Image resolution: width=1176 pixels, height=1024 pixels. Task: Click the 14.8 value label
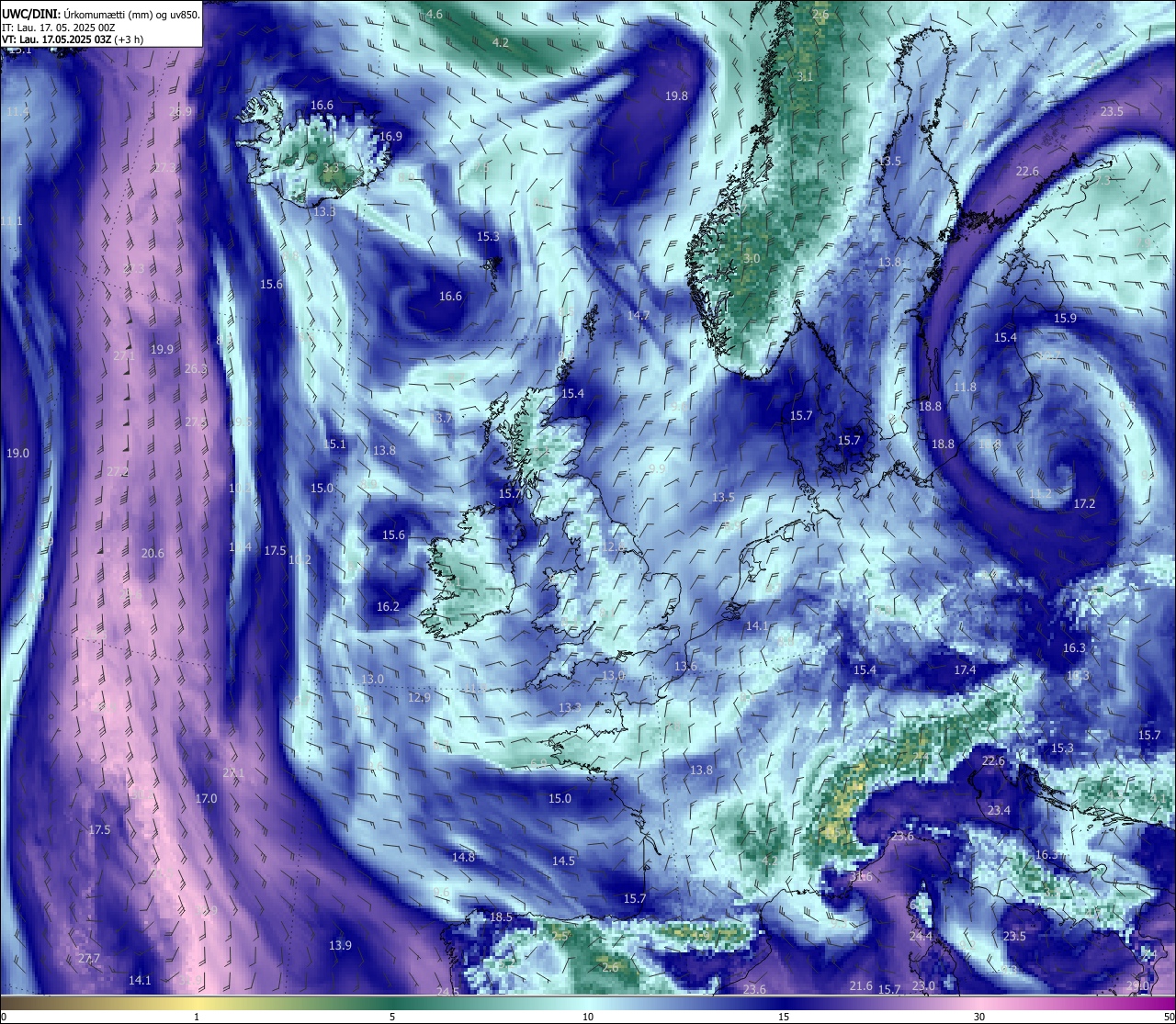(x=463, y=857)
